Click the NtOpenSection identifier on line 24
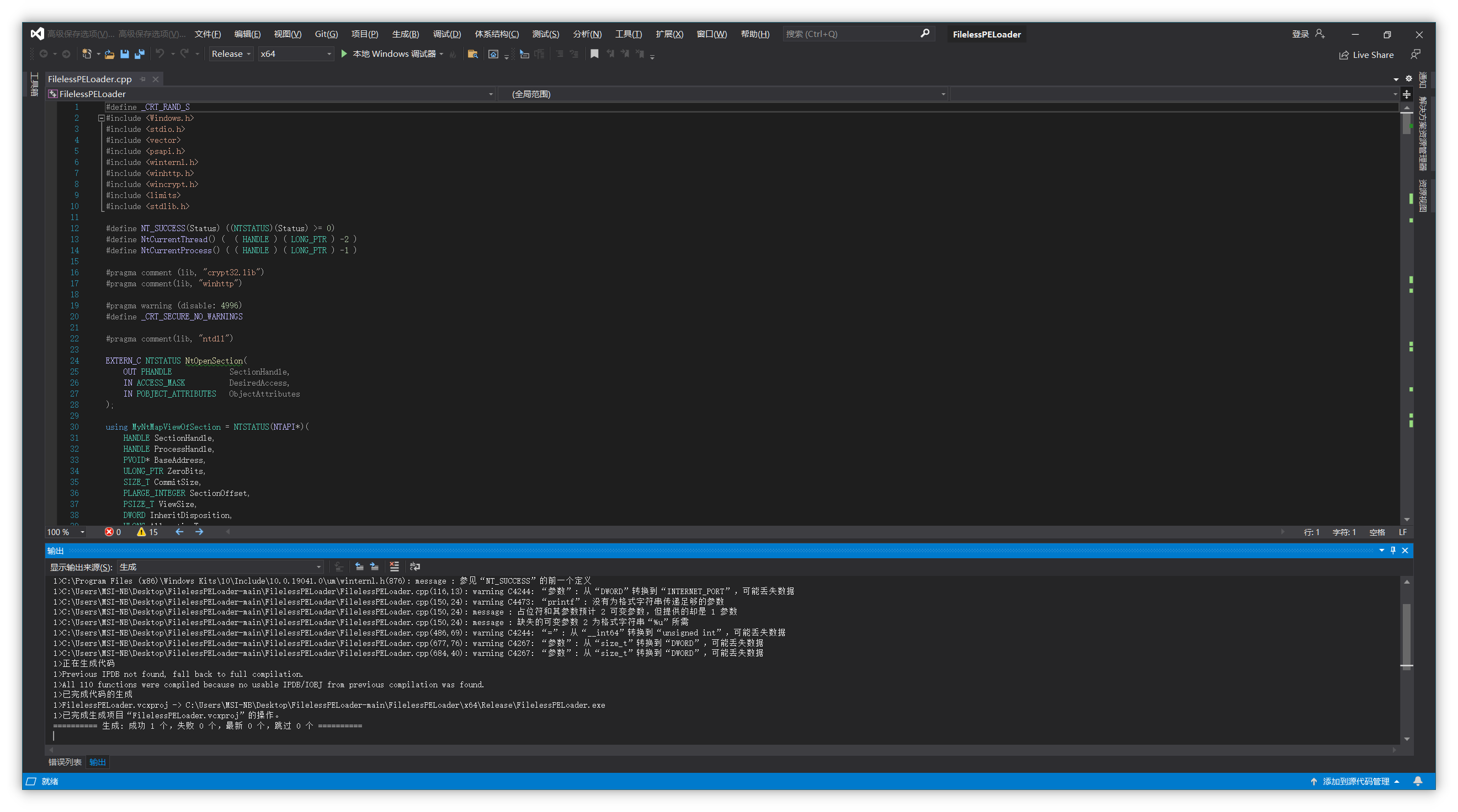The width and height of the screenshot is (1458, 812). [x=214, y=360]
